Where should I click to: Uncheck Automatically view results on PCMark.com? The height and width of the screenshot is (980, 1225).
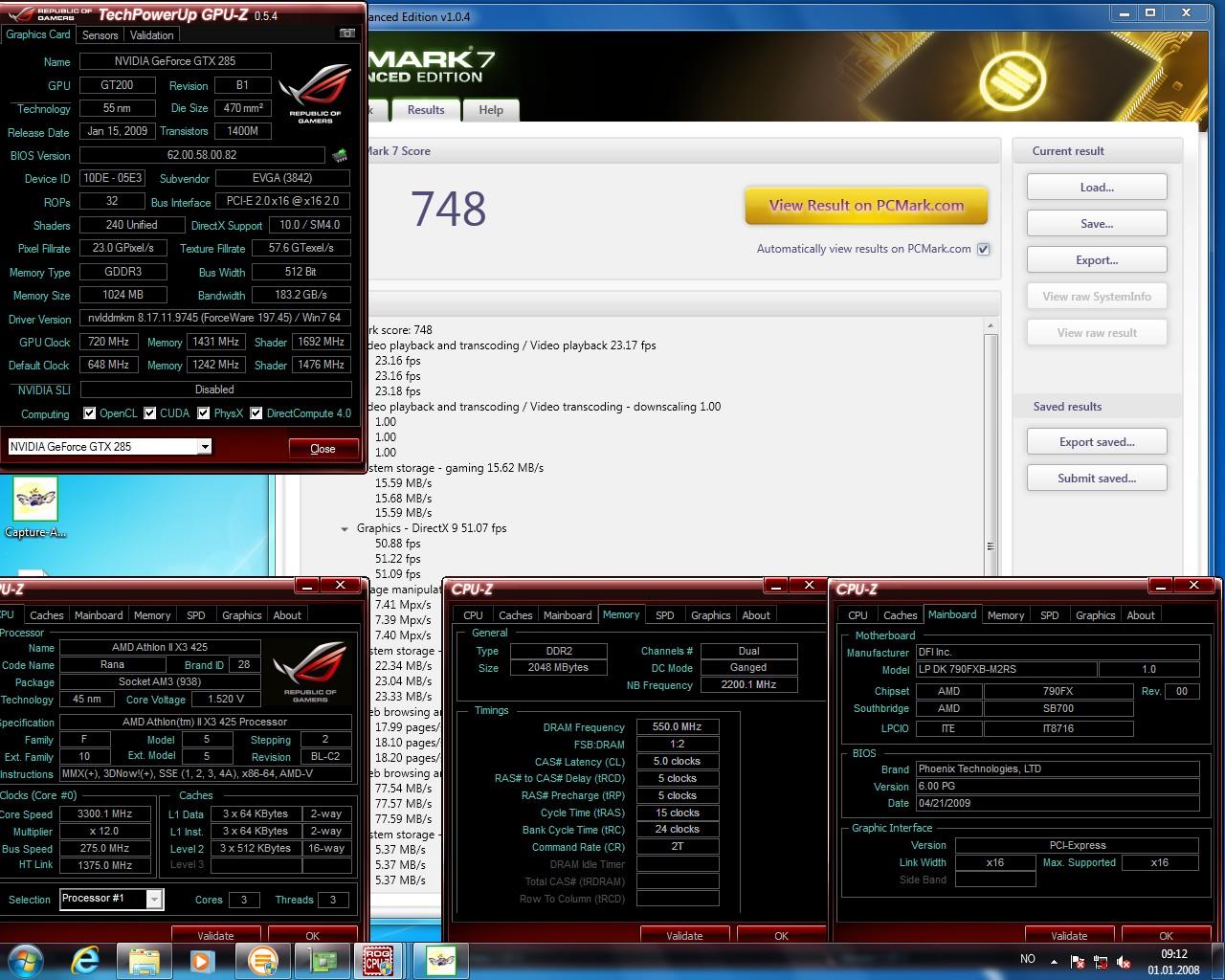983,249
